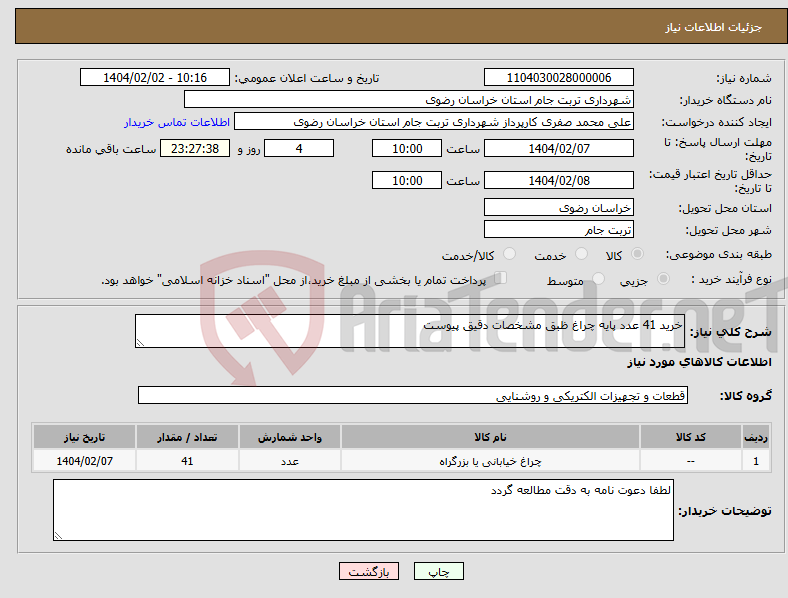Screen dimensions: 788x598
Task: Select the متوسط purchase type radio
Action: pyautogui.click(x=598, y=278)
